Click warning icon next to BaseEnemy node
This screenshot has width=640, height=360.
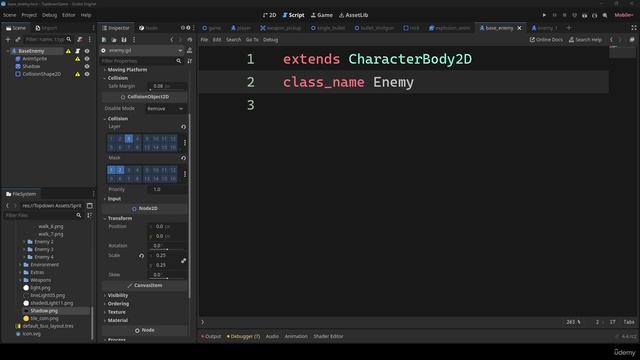(x=68, y=51)
